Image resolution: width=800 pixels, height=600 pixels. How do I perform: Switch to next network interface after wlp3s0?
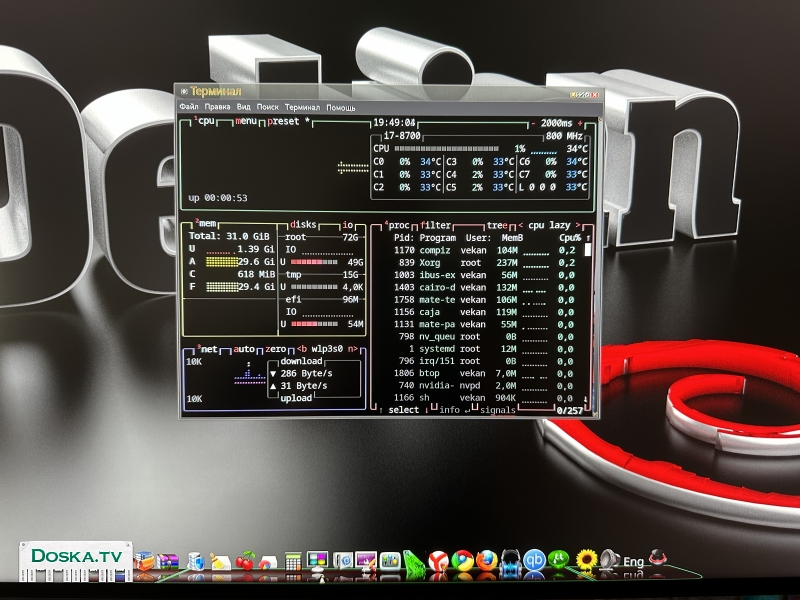coord(351,349)
